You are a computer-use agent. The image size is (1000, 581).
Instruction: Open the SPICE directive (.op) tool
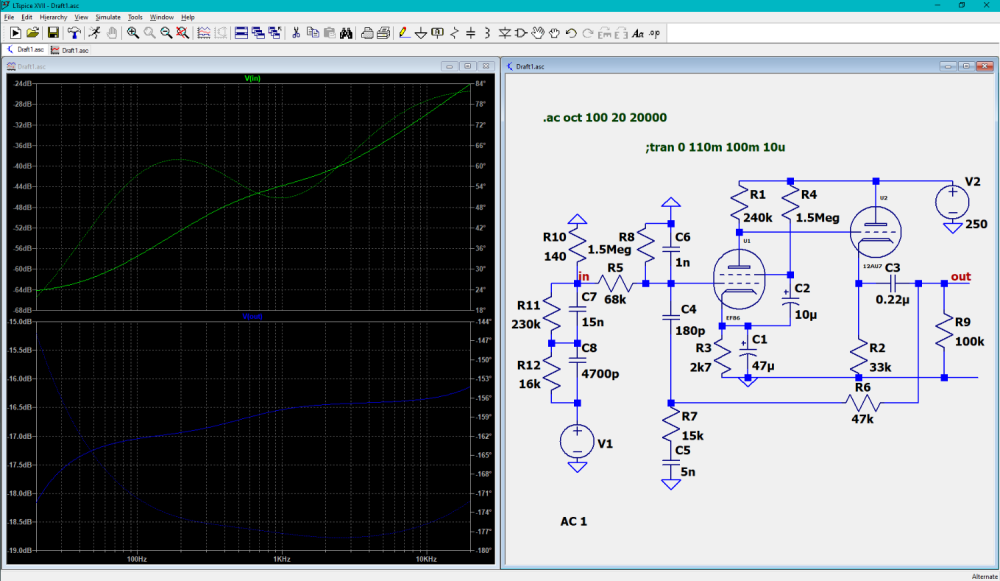[x=654, y=33]
